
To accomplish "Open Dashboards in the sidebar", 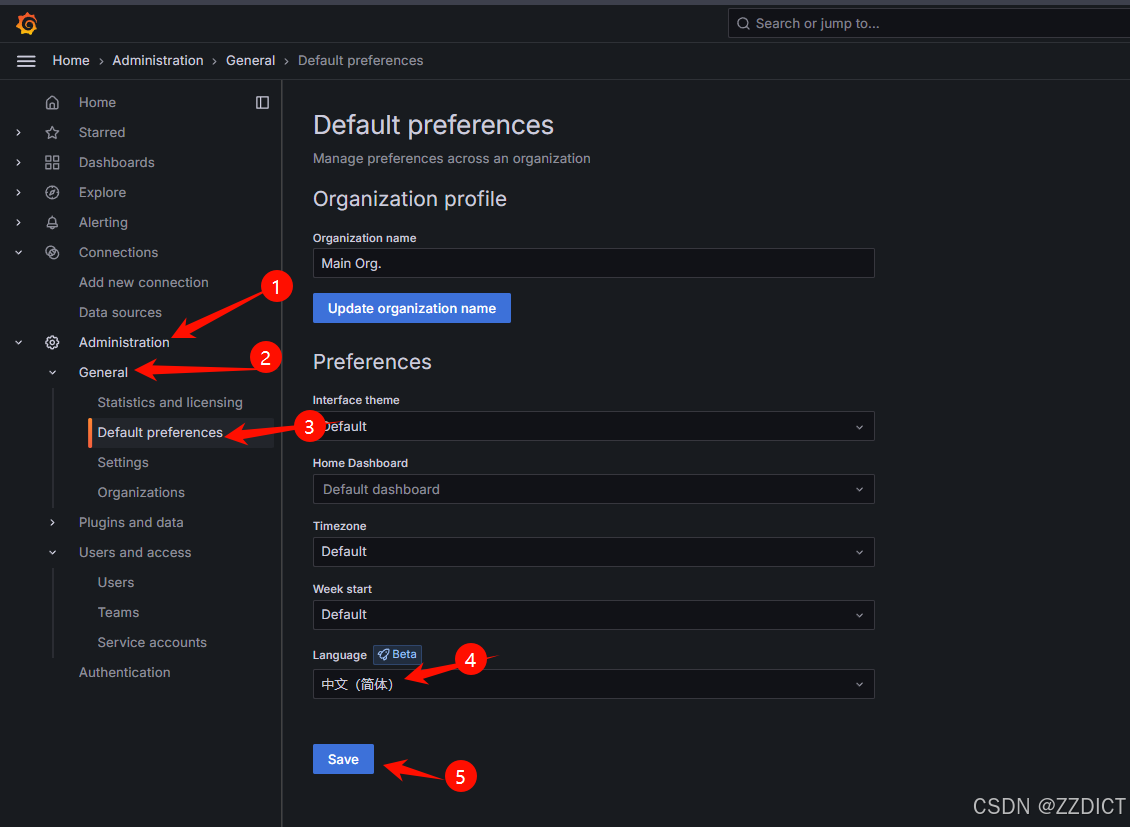I will 117,163.
